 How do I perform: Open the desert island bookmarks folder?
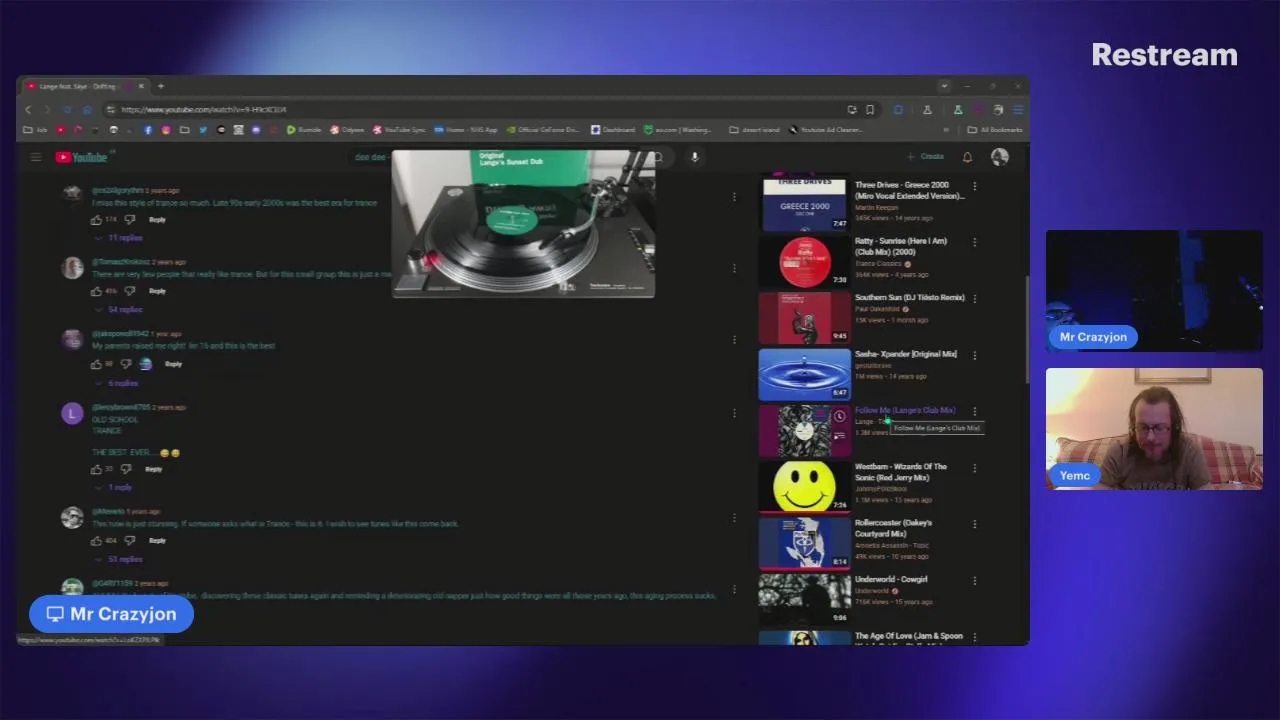tap(756, 130)
